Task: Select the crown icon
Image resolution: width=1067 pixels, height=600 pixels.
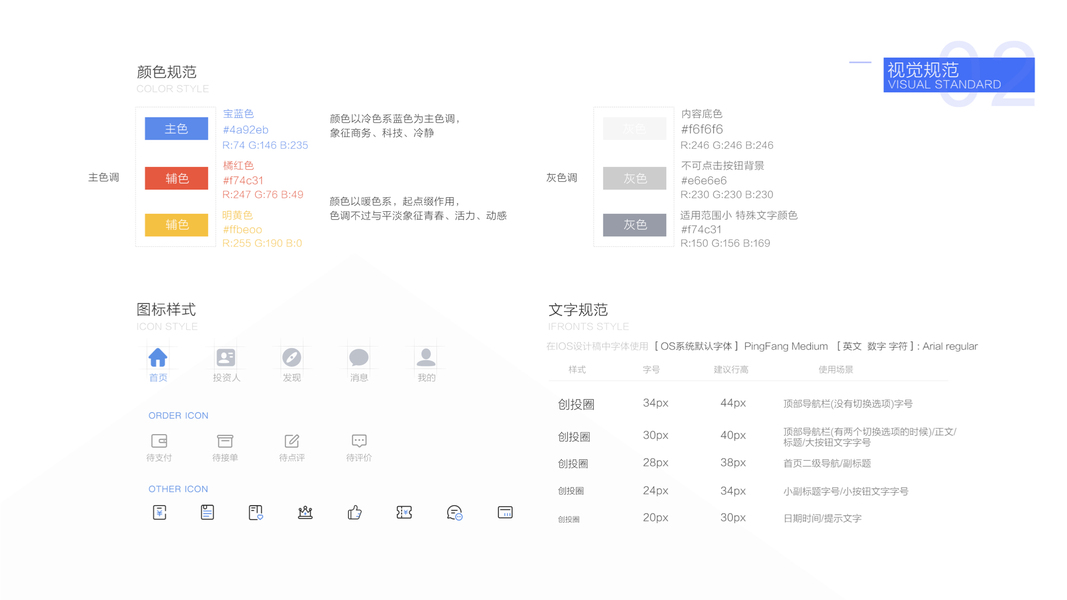Action: pos(305,512)
